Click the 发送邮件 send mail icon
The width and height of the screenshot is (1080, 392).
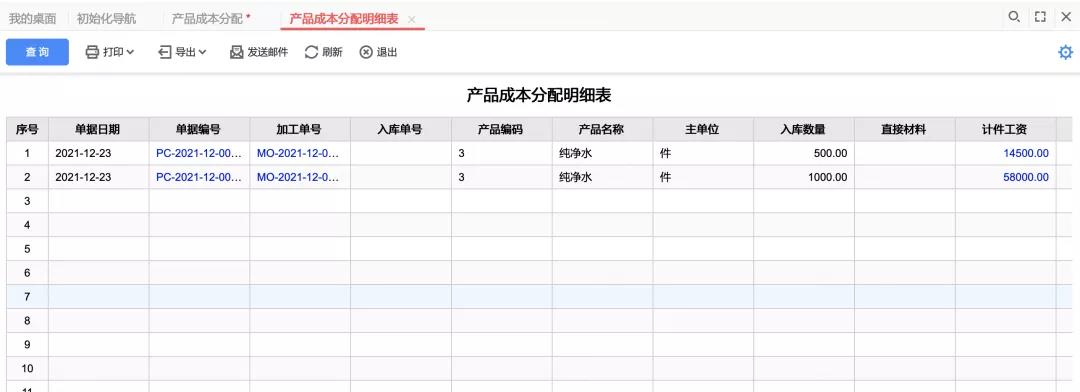pos(236,52)
